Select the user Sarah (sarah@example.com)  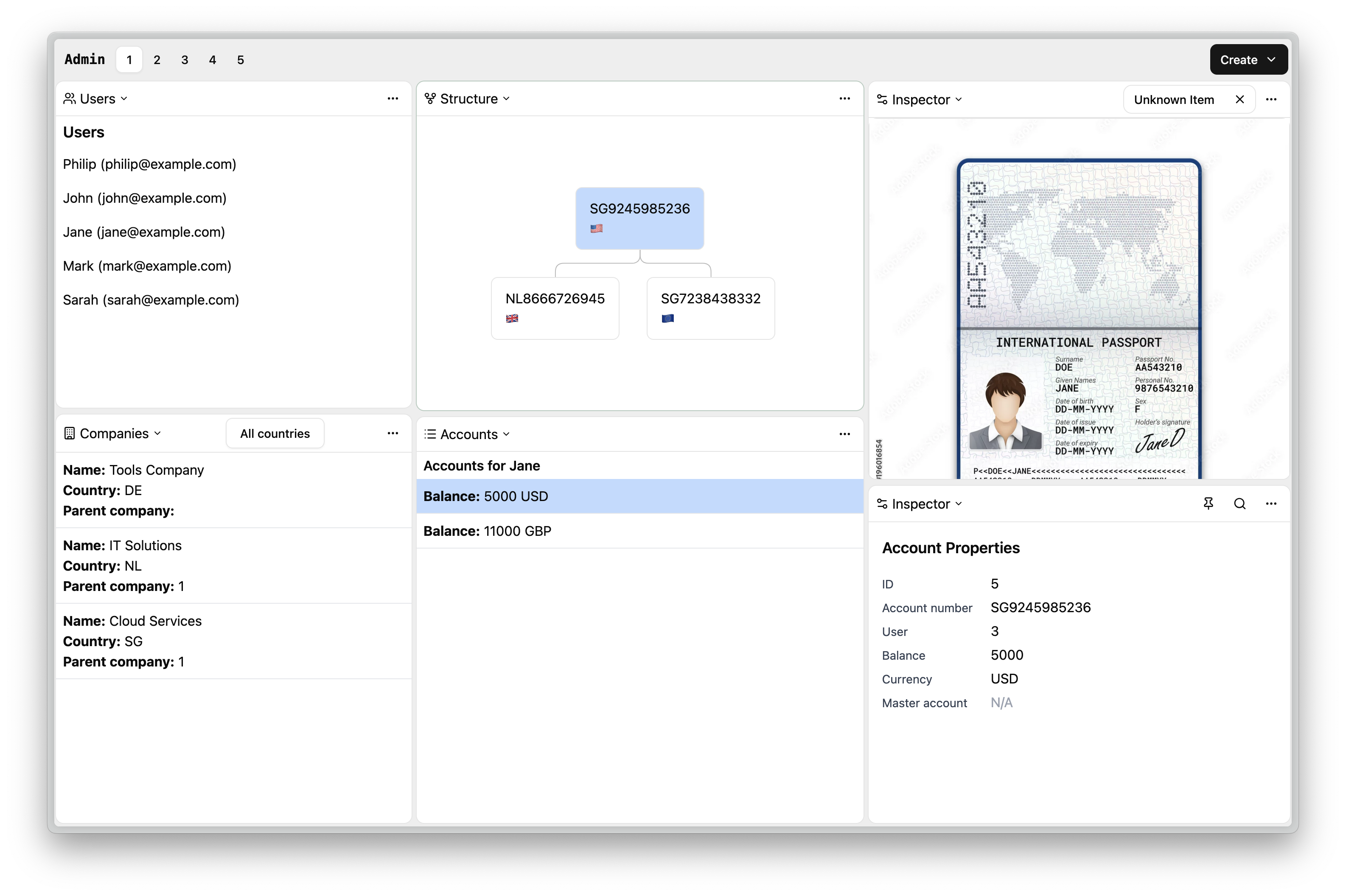click(151, 300)
